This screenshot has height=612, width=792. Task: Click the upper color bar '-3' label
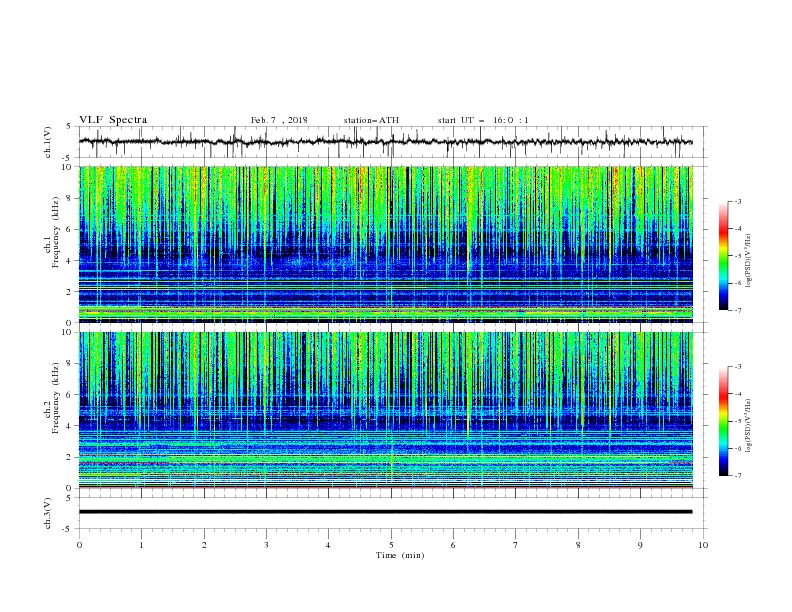tap(738, 201)
